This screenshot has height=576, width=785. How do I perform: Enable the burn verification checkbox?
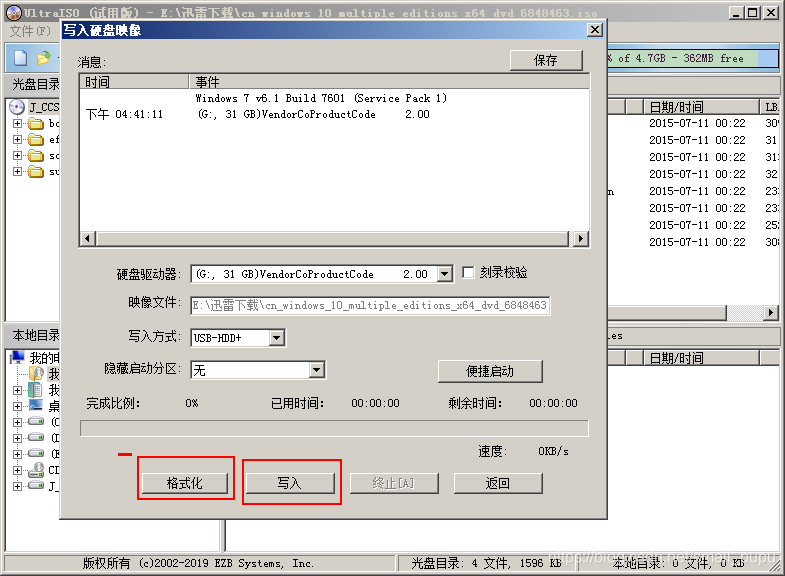[468, 272]
